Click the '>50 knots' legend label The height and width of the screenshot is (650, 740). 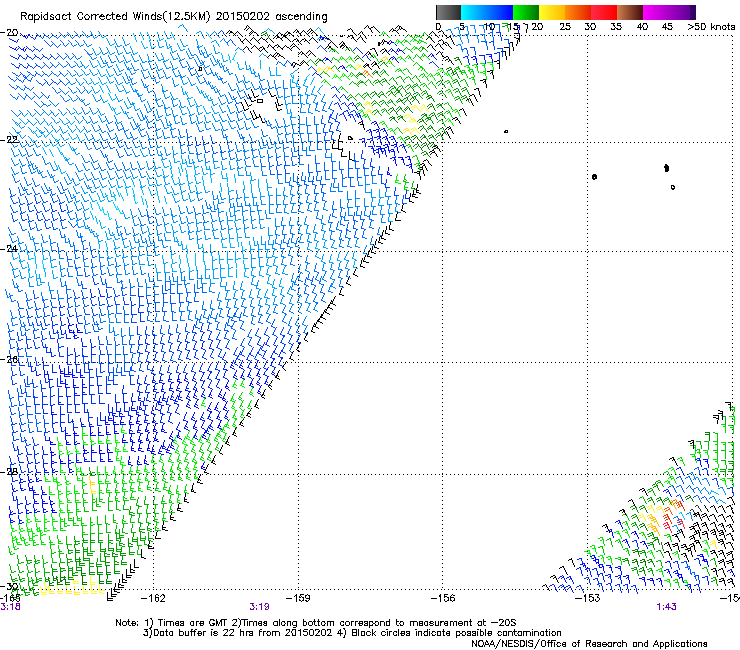tap(711, 27)
